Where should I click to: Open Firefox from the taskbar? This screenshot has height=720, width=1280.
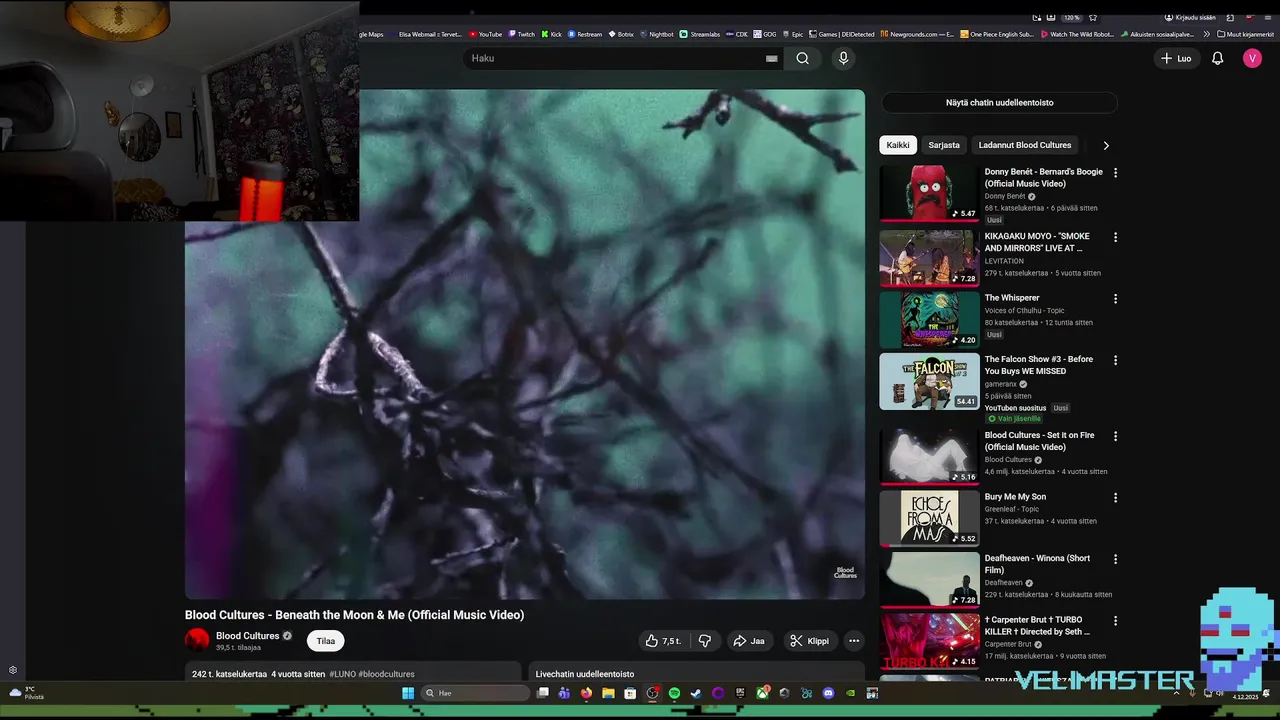pos(586,693)
